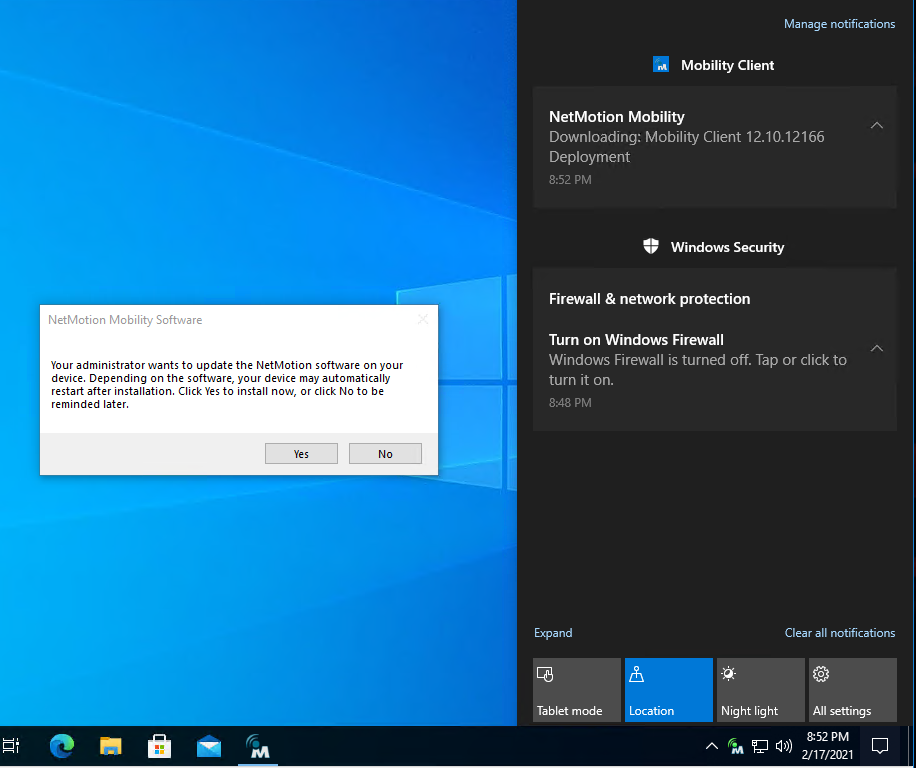Launch Microsoft Edge from taskbar
The image size is (916, 768).
point(62,746)
